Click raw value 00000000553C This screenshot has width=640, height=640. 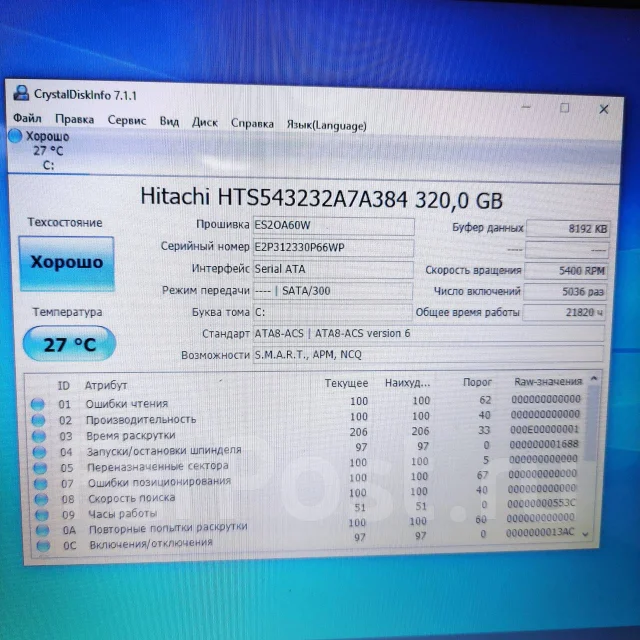coord(541,503)
